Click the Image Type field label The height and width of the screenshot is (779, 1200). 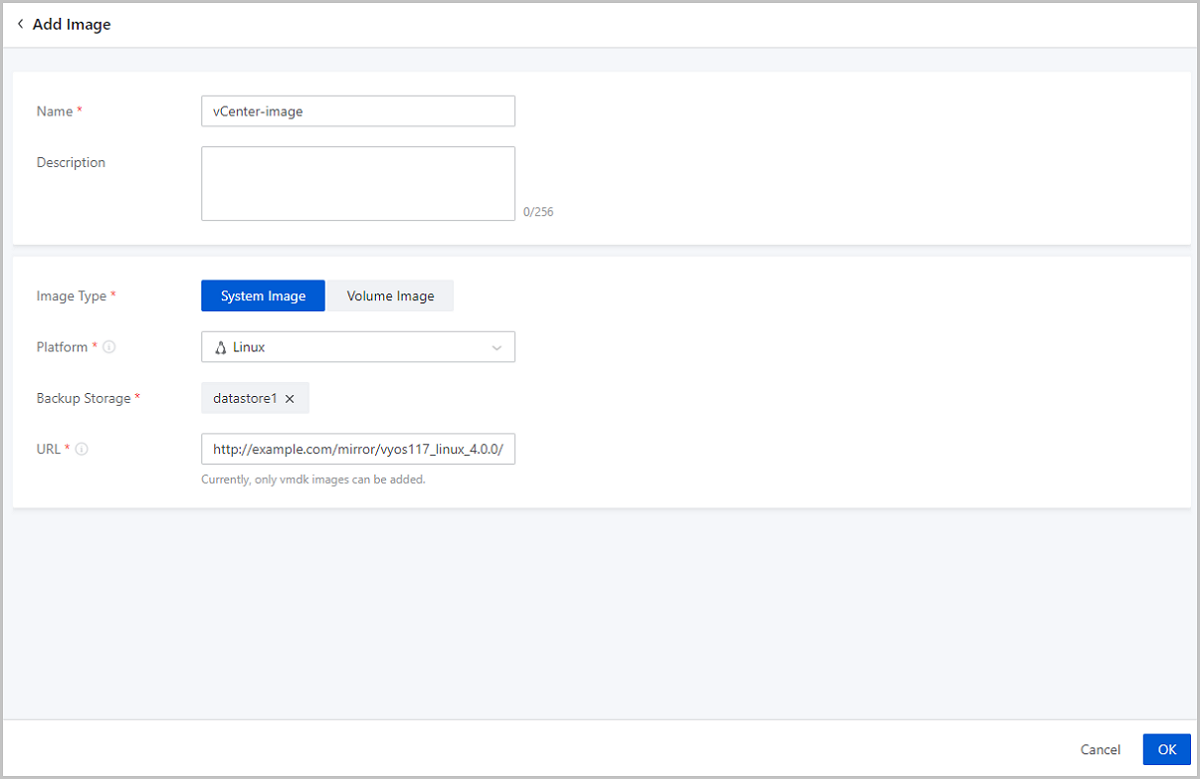[x=72, y=296]
